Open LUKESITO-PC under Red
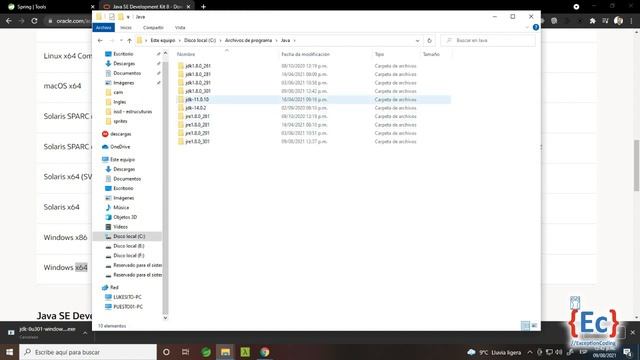640x360 pixels. point(127,297)
